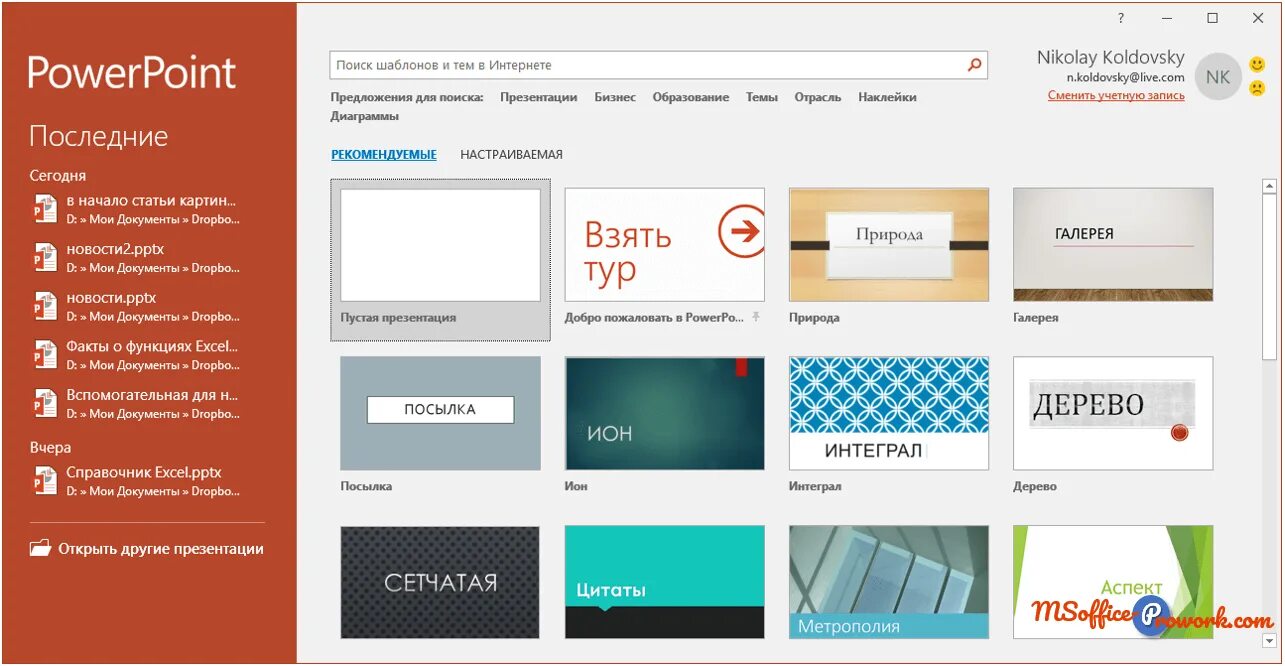This screenshot has height=666, width=1285.
Task: Click the scrollbar down arrow
Action: (1269, 641)
